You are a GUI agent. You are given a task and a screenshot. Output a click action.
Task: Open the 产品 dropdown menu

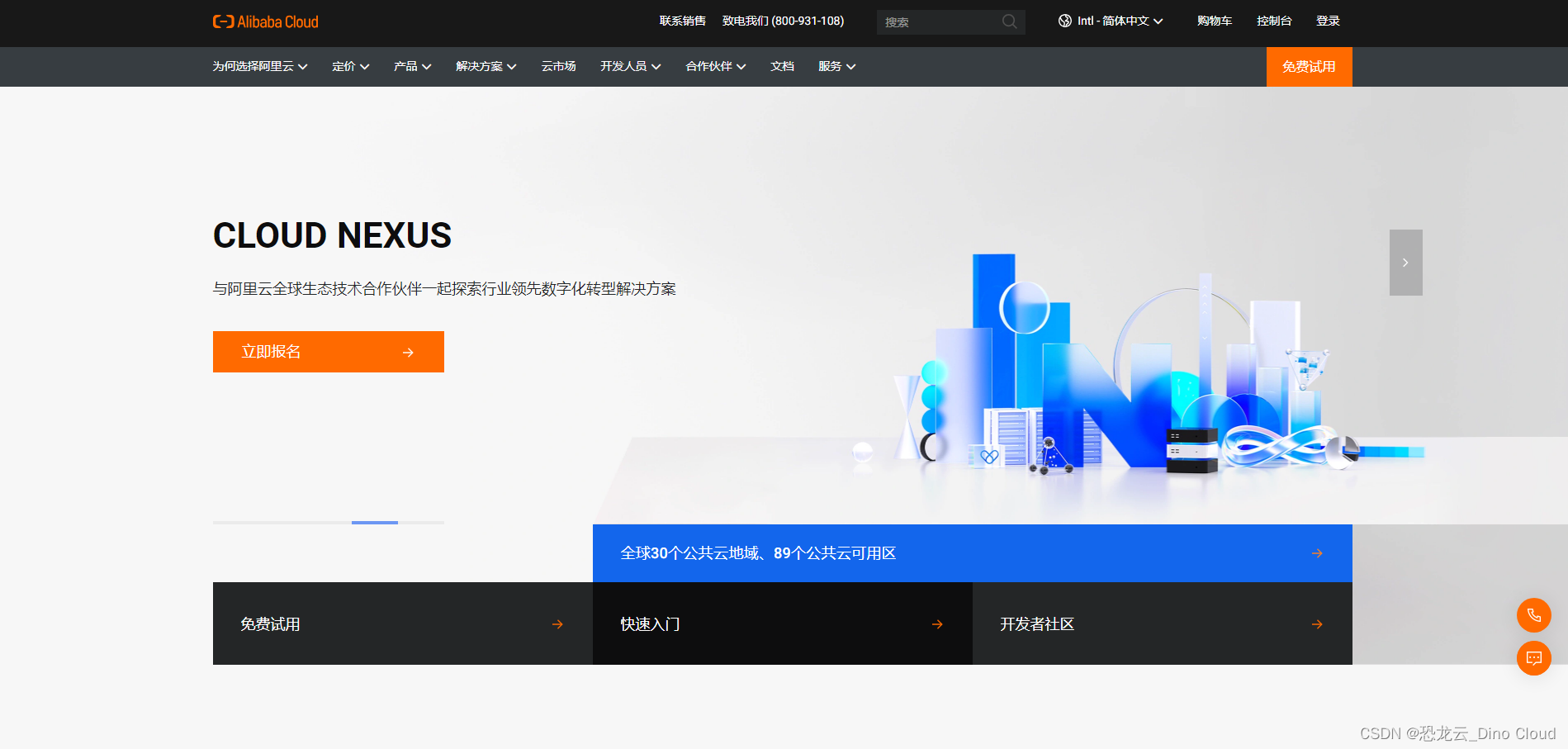point(413,66)
